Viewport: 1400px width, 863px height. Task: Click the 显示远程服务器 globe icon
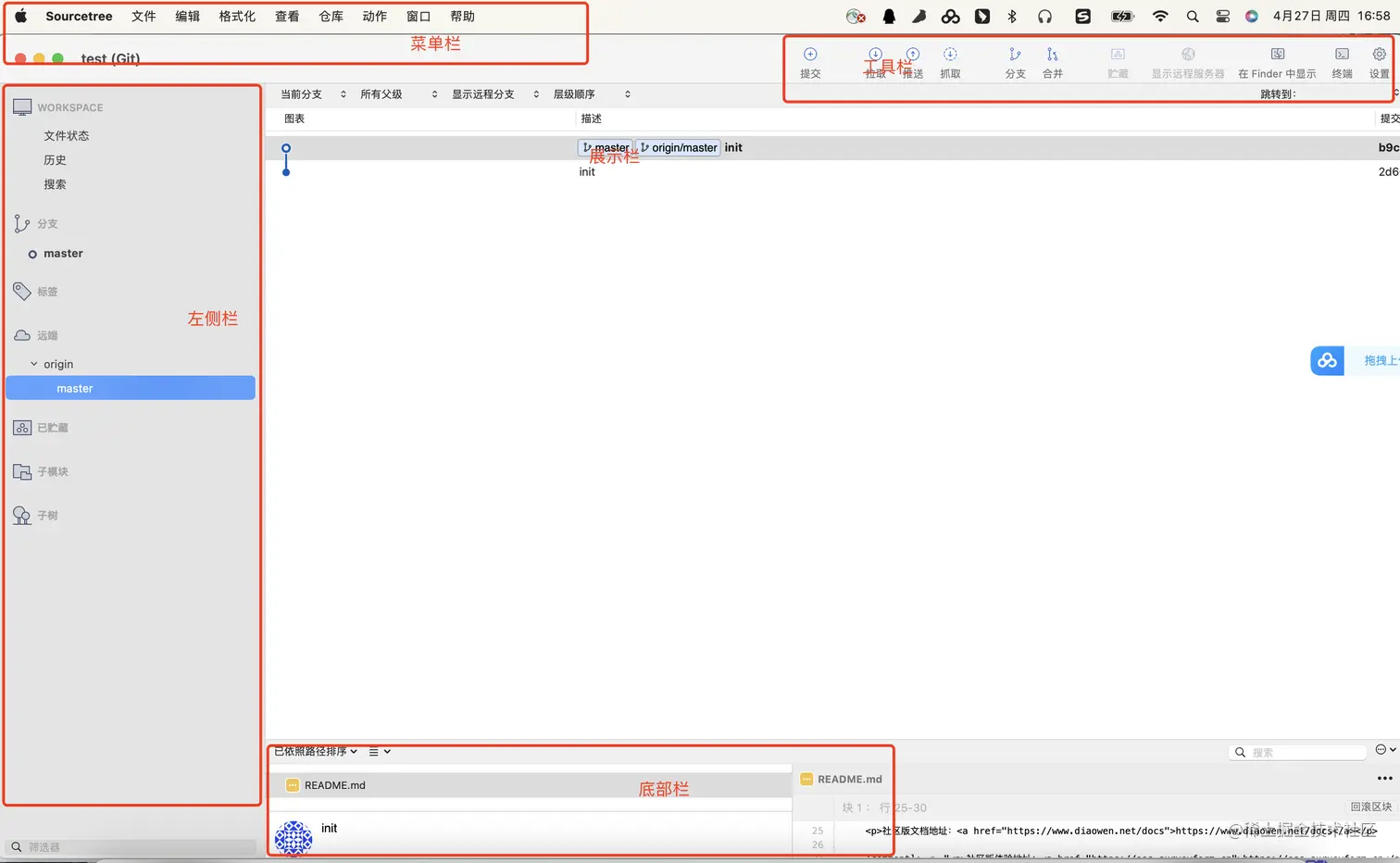pyautogui.click(x=1188, y=55)
